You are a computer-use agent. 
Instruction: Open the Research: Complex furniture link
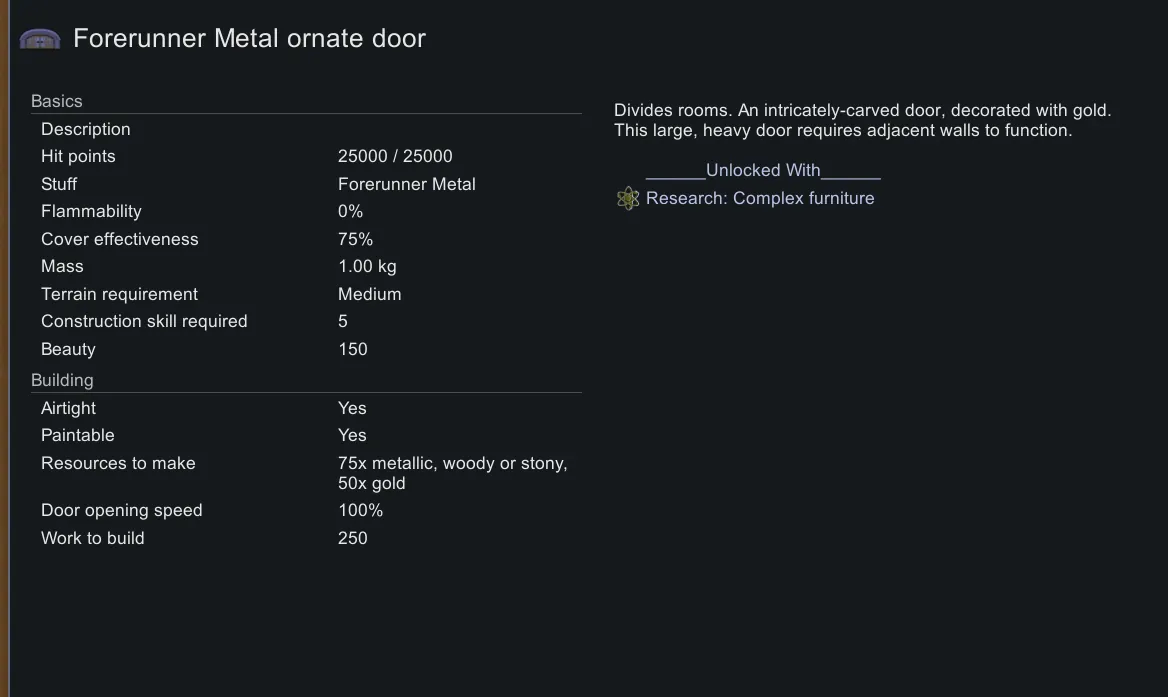tap(760, 198)
